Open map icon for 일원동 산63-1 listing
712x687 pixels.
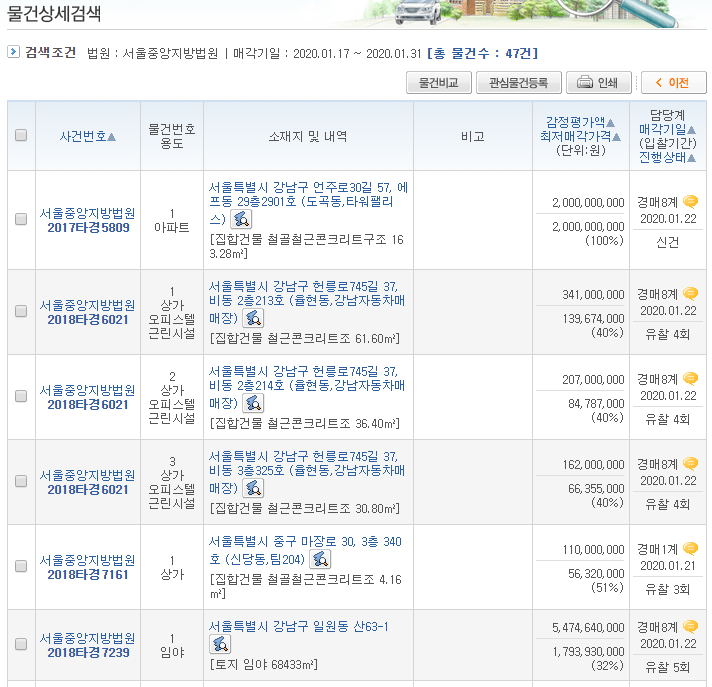(220, 644)
